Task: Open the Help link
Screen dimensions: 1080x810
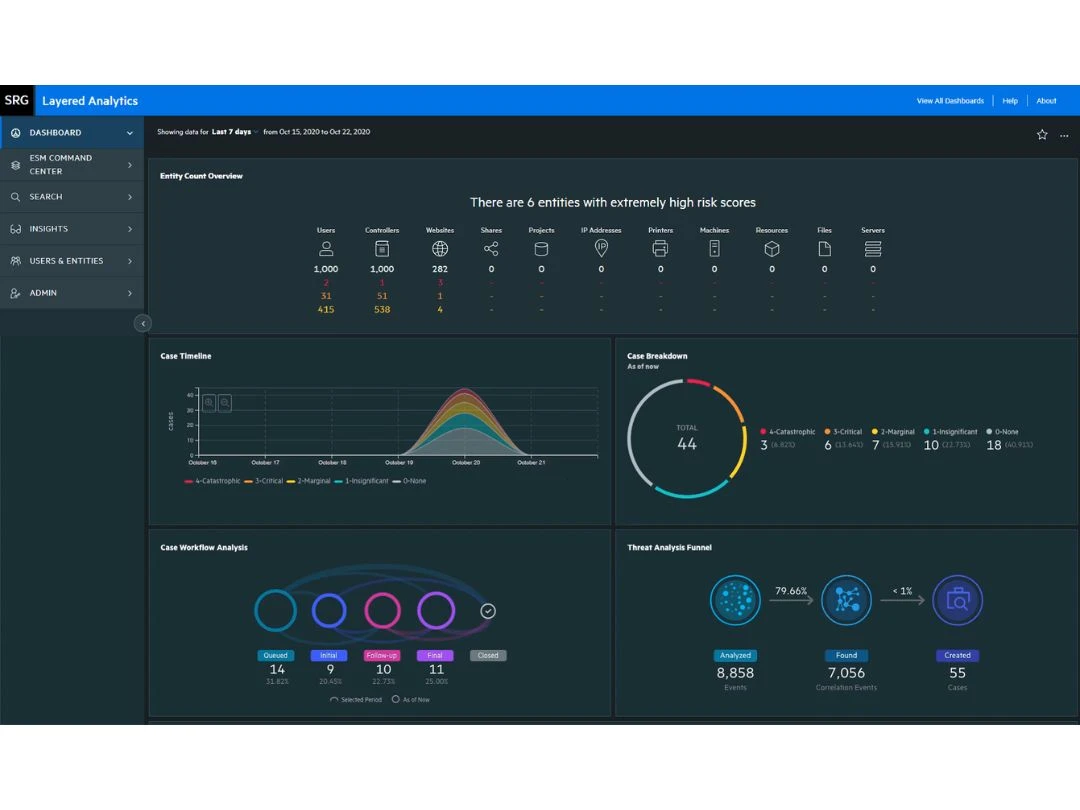Action: click(1010, 101)
